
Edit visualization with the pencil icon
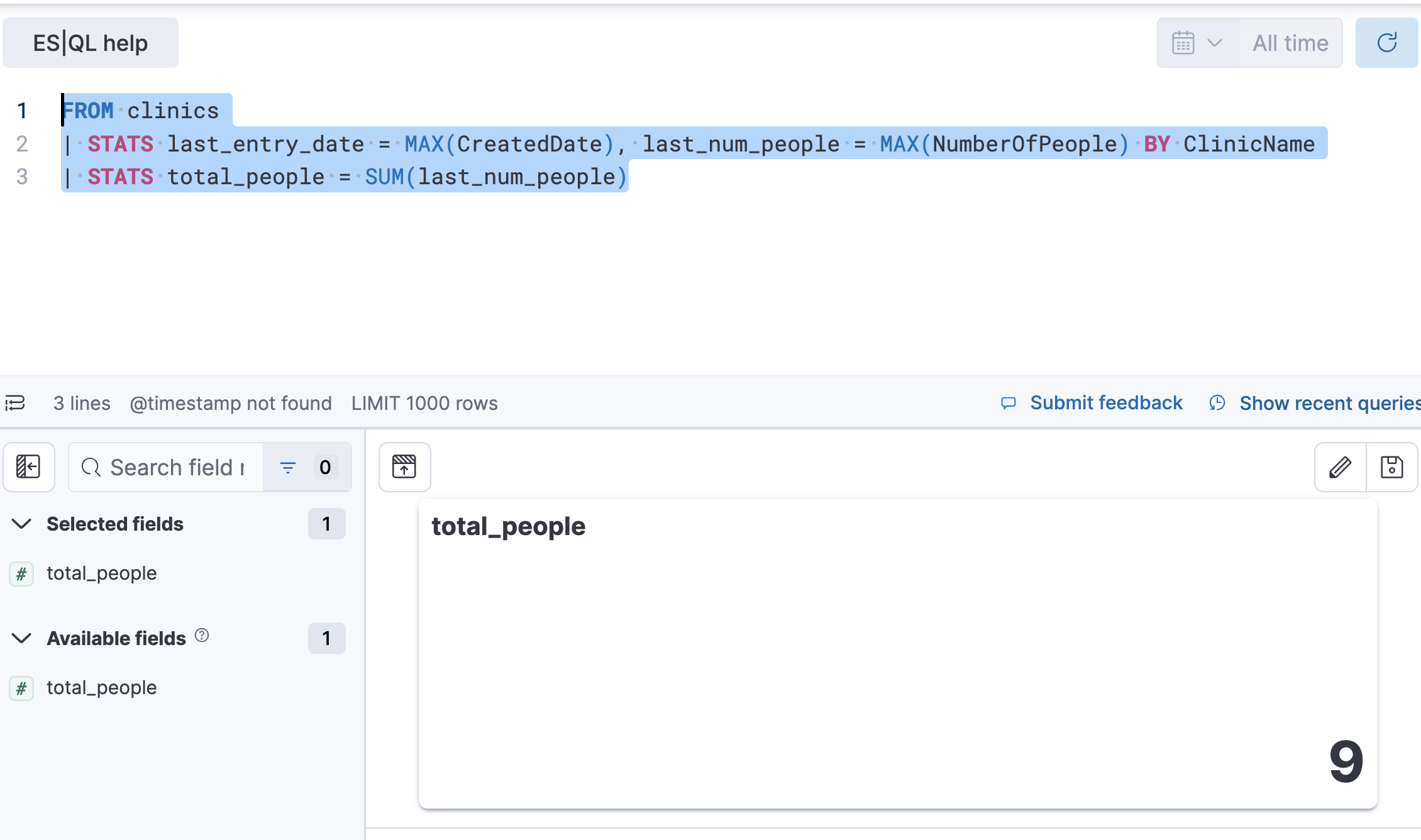click(x=1340, y=467)
